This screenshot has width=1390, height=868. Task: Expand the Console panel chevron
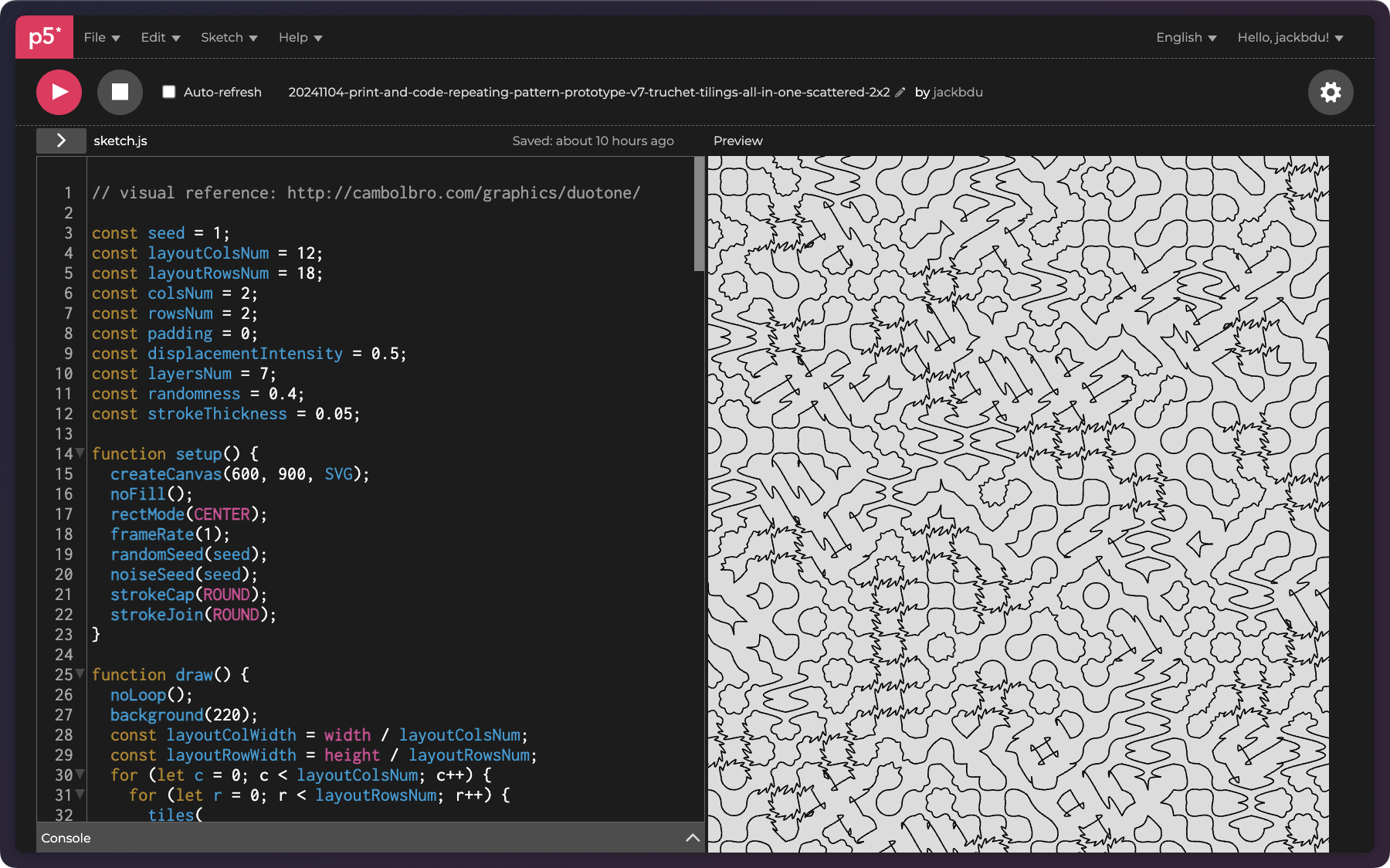coord(692,838)
